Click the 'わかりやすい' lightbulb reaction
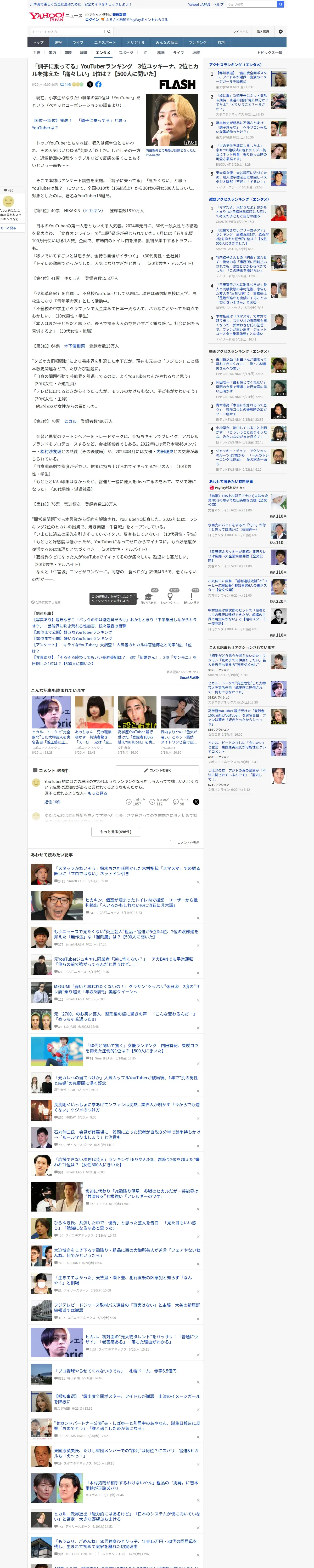The width and height of the screenshot is (314, 1568). pyautogui.click(x=170, y=597)
